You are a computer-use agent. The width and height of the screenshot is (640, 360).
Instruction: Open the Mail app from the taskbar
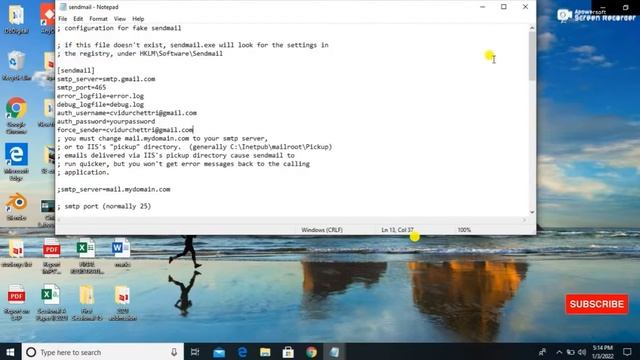[219, 352]
